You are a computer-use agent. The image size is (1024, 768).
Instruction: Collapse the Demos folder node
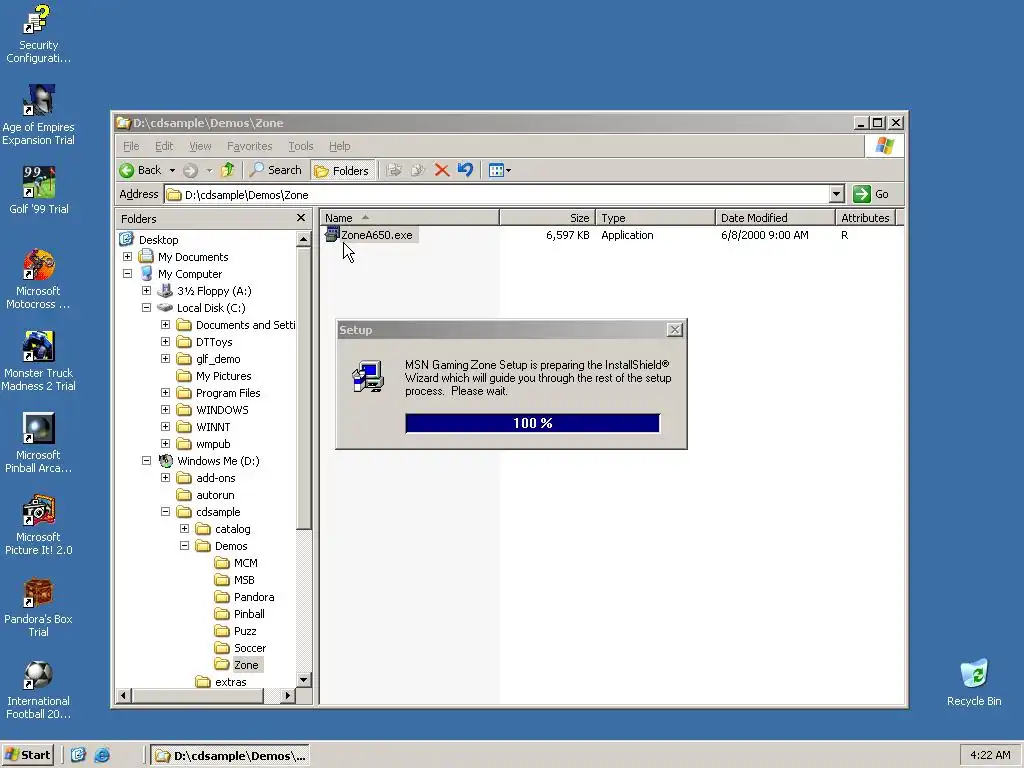(x=185, y=545)
